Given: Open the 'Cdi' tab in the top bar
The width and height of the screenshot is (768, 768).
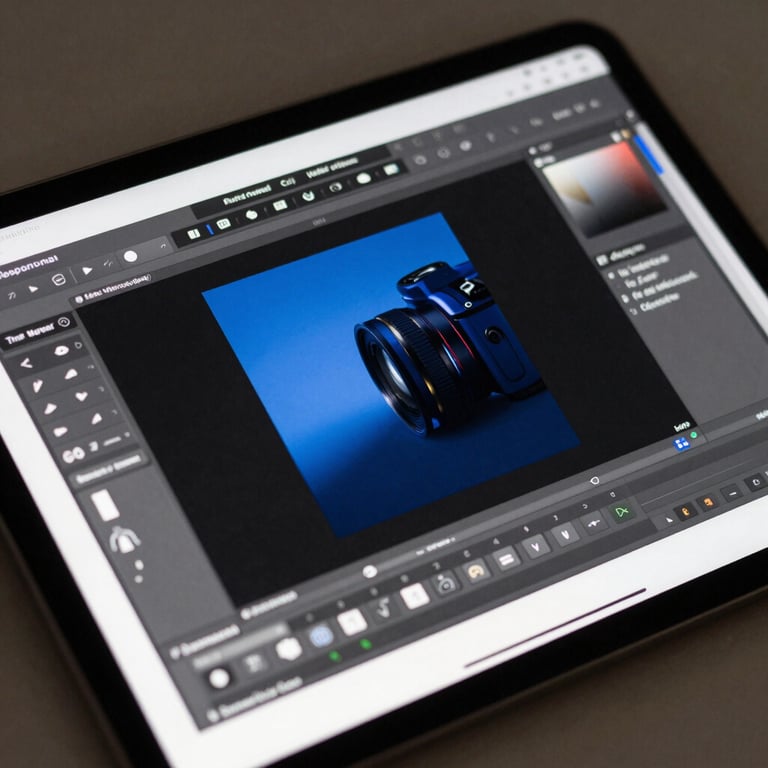Looking at the screenshot, I should pos(288,182).
